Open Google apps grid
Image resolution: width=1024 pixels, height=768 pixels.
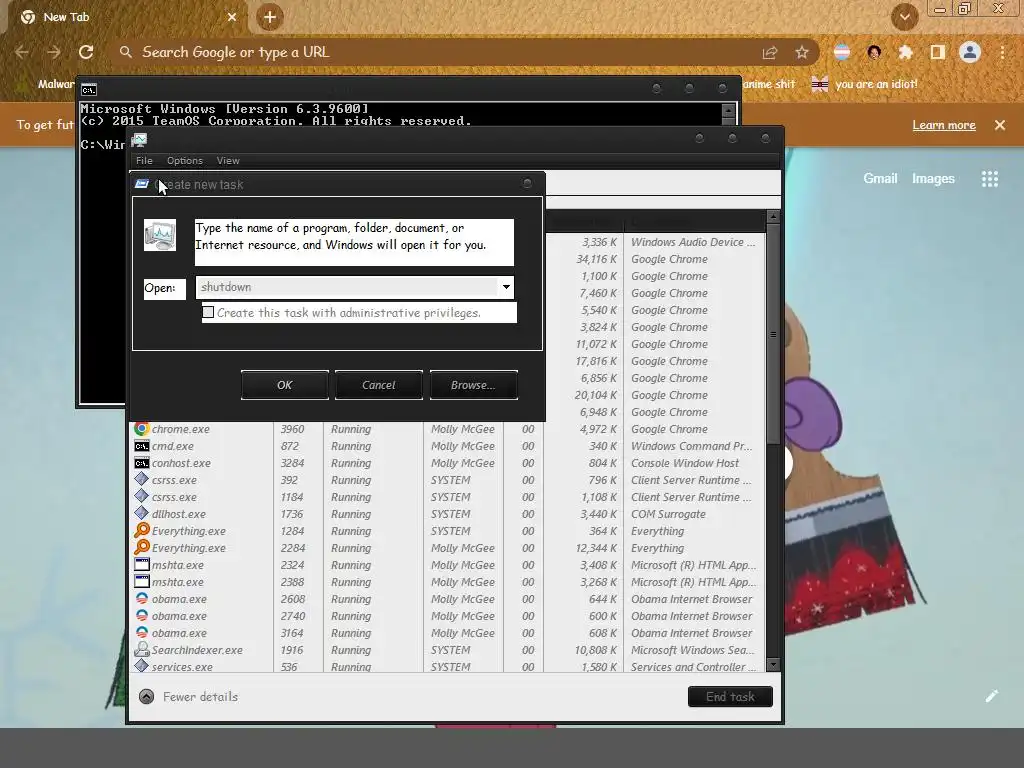coord(990,179)
